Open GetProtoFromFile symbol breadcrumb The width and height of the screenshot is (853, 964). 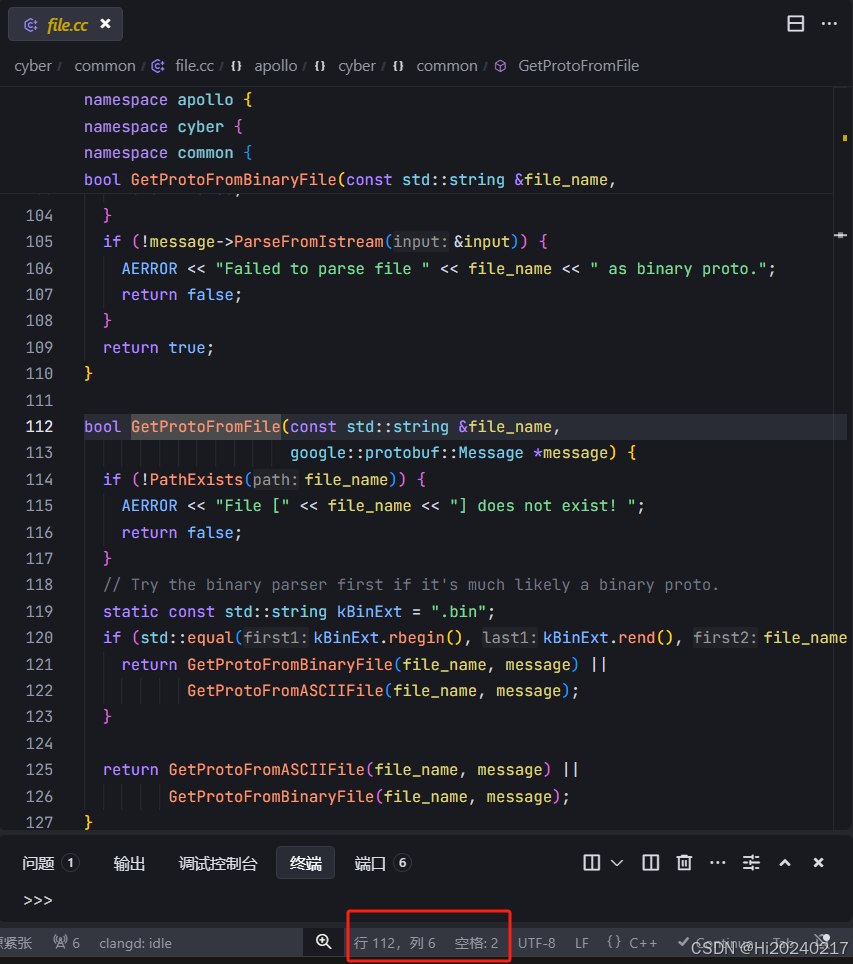pyautogui.click(x=578, y=66)
